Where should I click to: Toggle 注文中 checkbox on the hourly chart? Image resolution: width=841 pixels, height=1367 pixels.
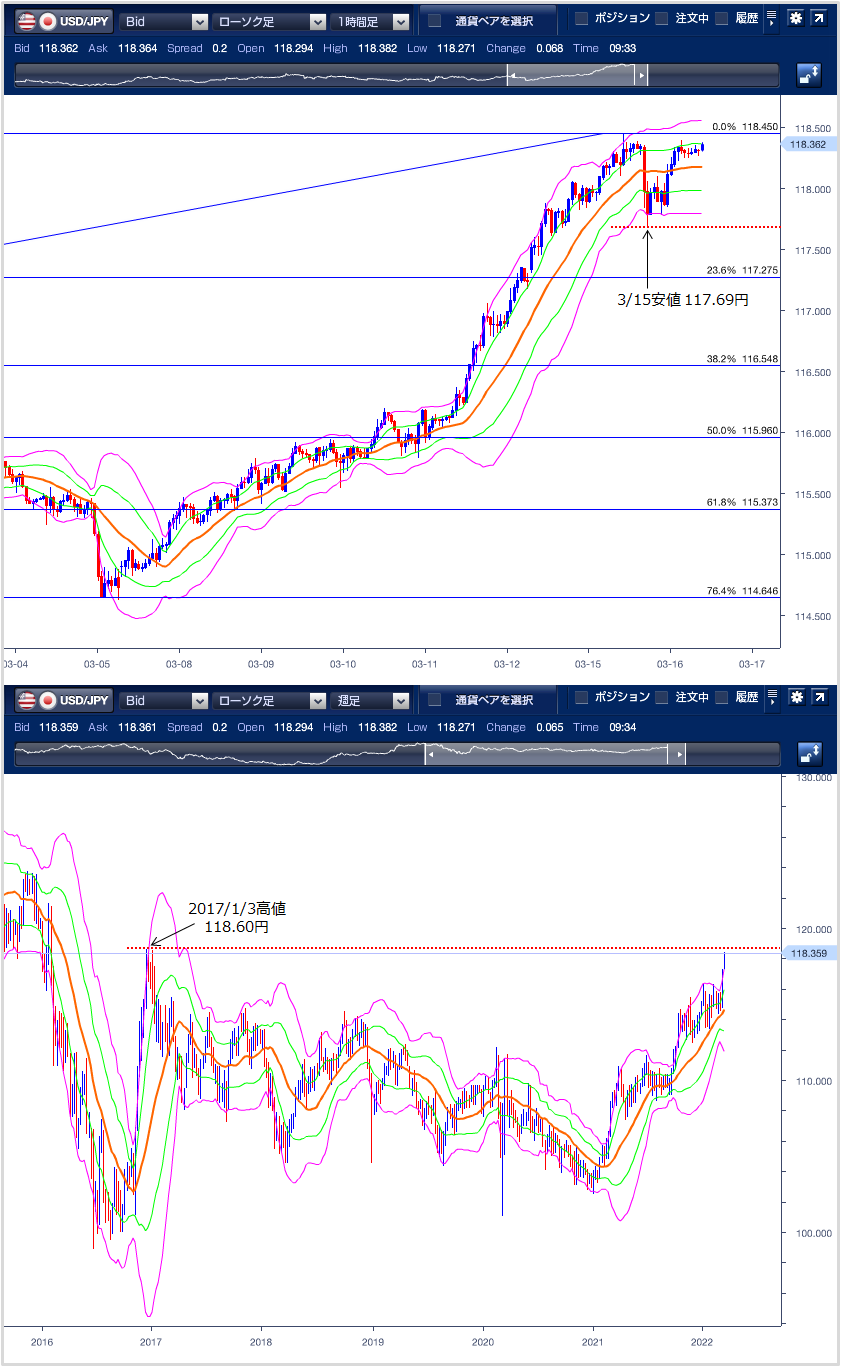tap(662, 19)
